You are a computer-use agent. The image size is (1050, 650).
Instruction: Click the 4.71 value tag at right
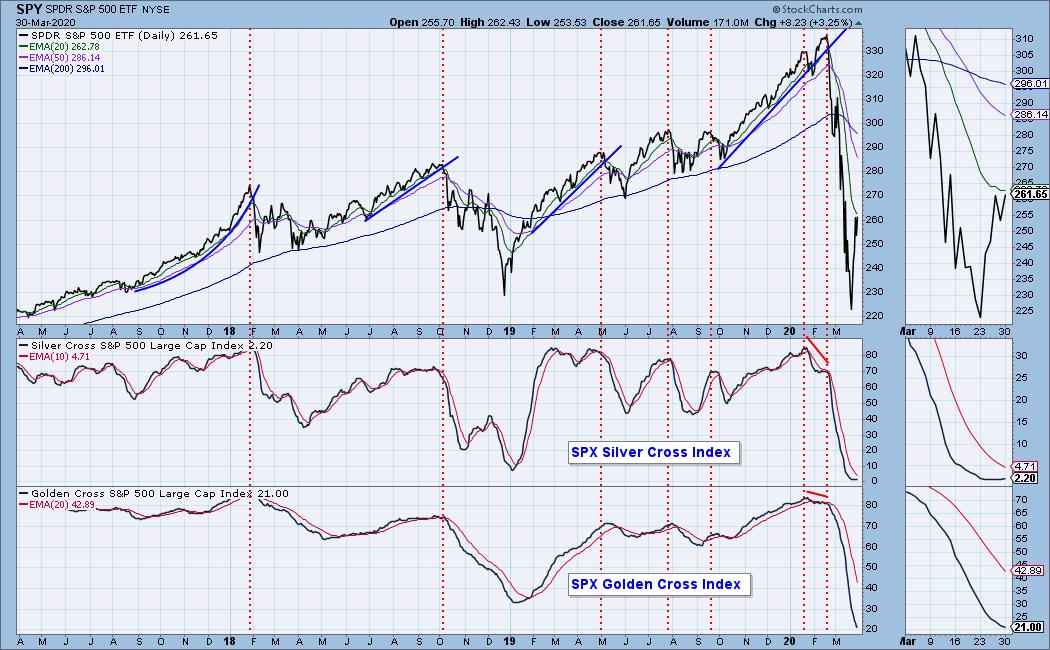tap(1025, 467)
